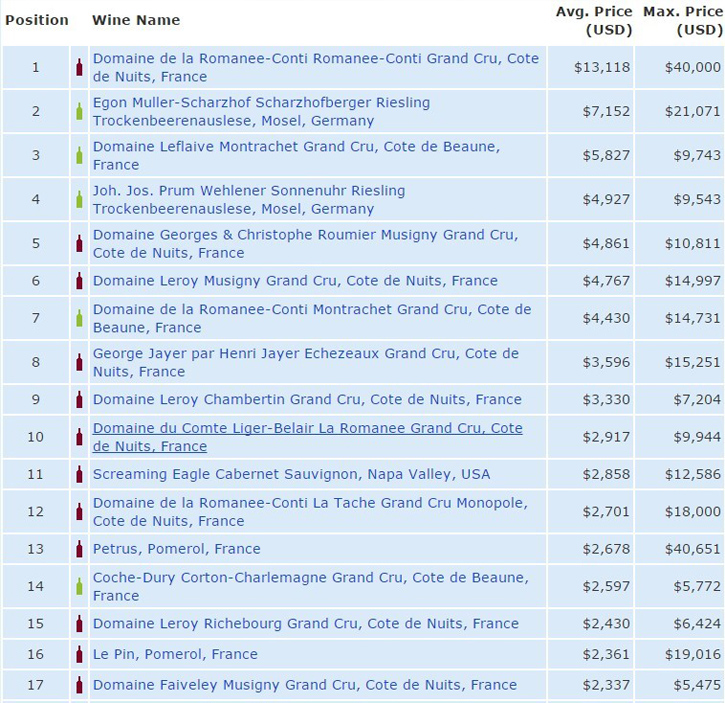Click the Avg. Price (USD) column header

[594, 21]
